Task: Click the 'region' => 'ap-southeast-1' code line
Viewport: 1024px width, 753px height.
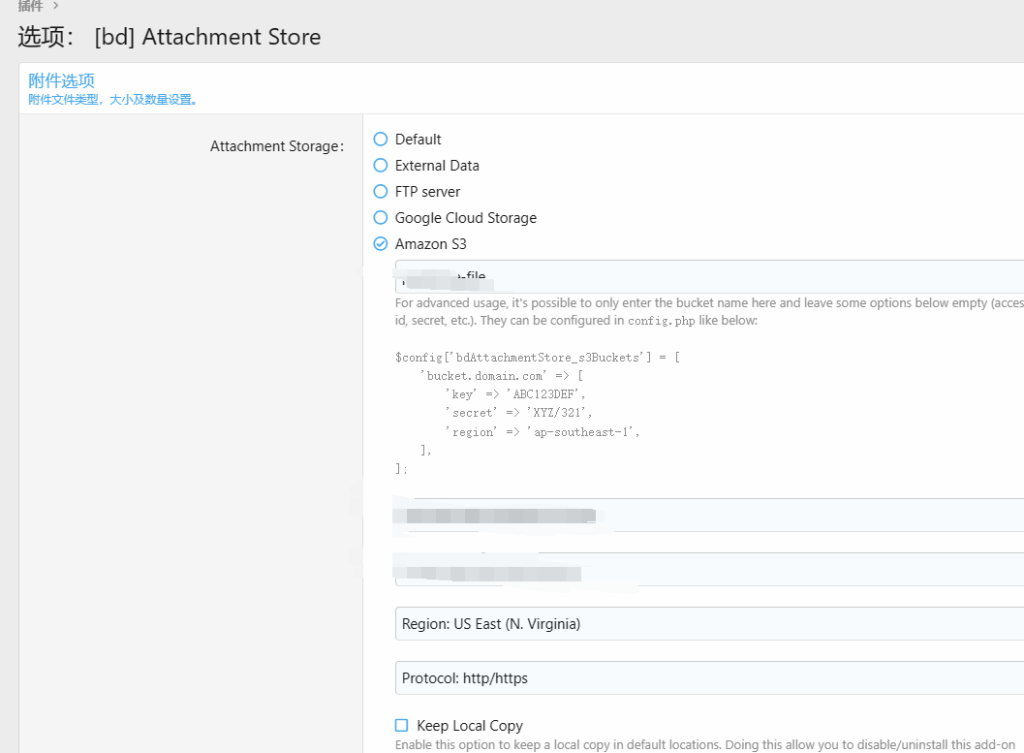Action: (541, 432)
